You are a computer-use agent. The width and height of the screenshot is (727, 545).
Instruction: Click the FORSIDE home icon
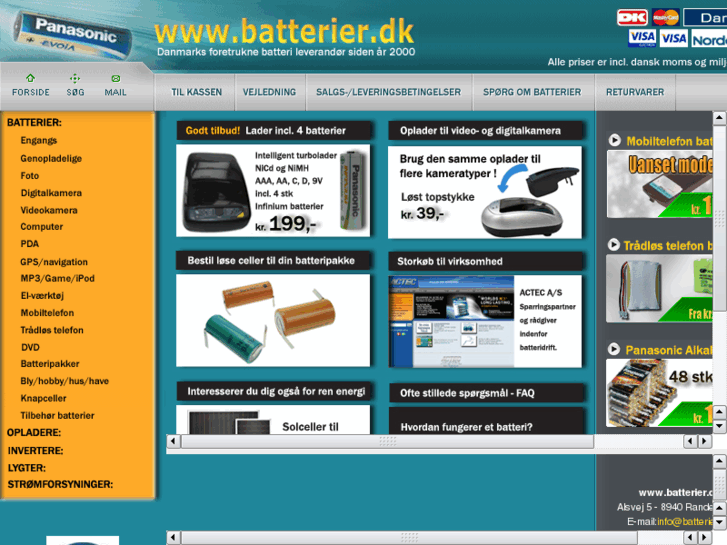click(31, 78)
